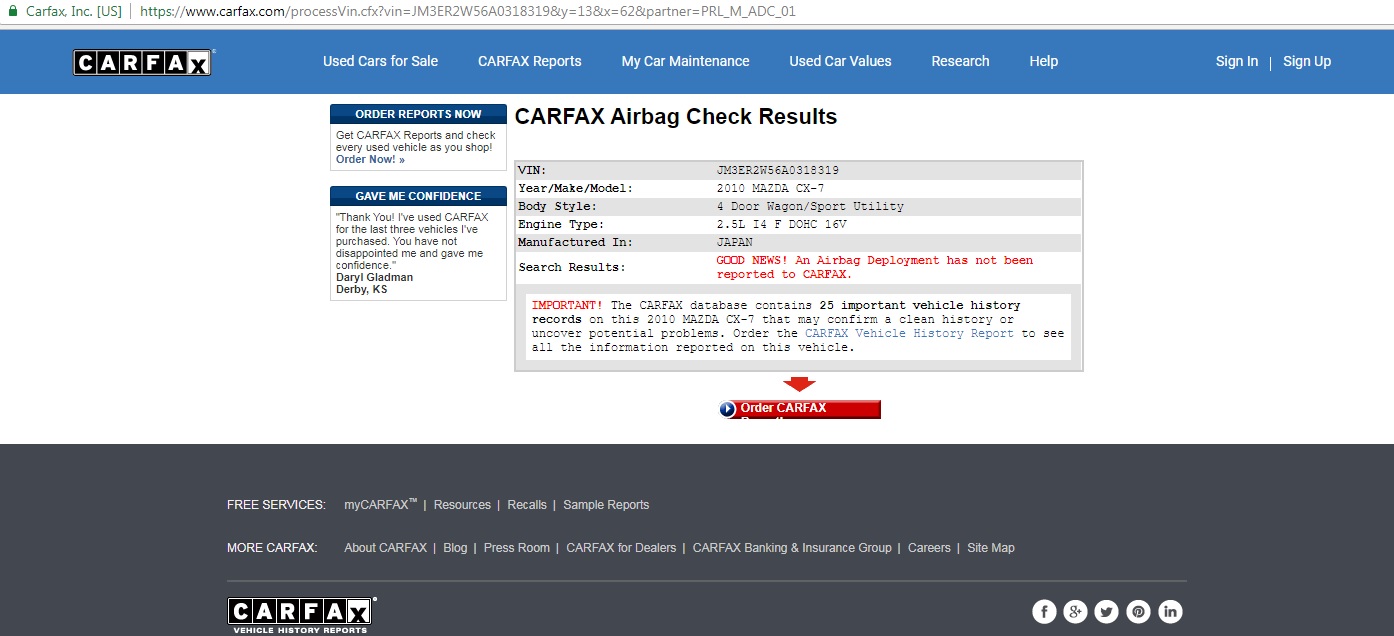Viewport: 1394px width, 636px height.
Task: Open the Twitter social icon
Action: [x=1106, y=611]
